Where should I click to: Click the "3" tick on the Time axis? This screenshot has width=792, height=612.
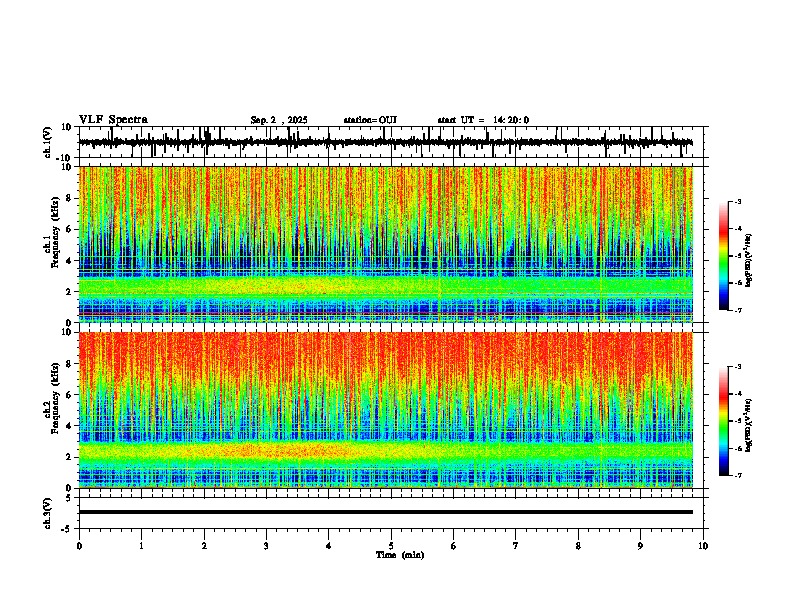tap(266, 546)
